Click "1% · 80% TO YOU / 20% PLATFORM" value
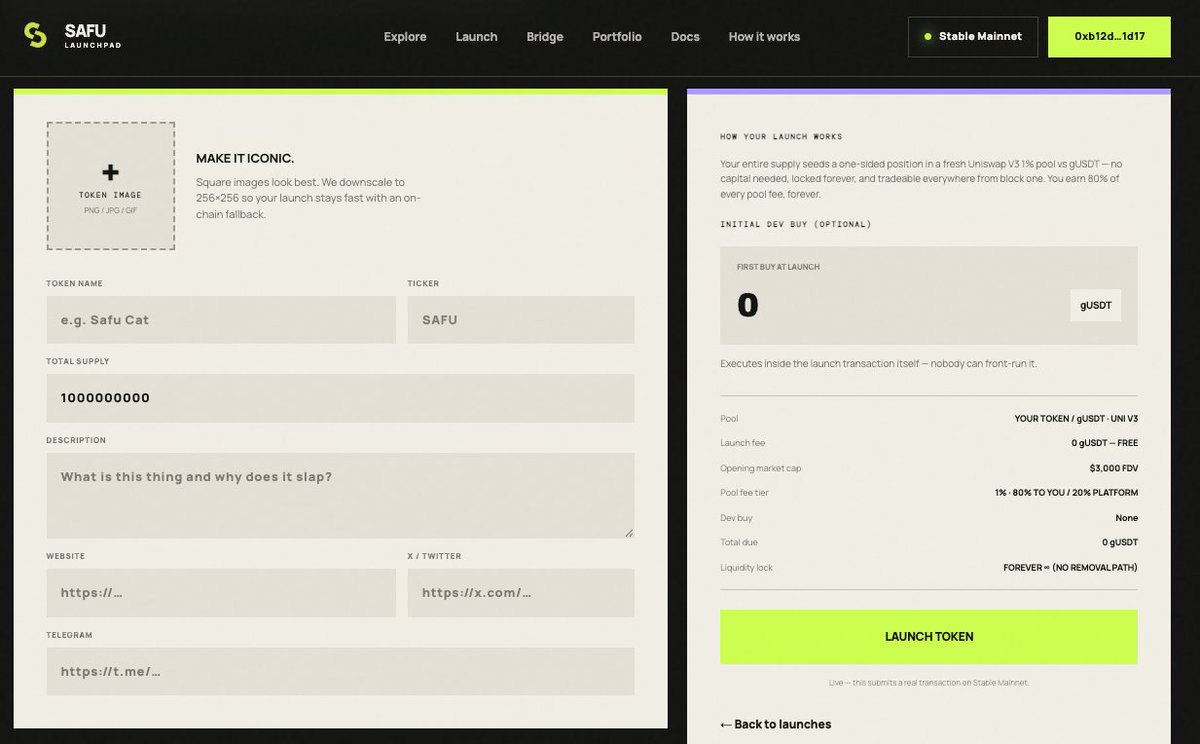Screen dimensions: 1200x744 [x=1066, y=493]
